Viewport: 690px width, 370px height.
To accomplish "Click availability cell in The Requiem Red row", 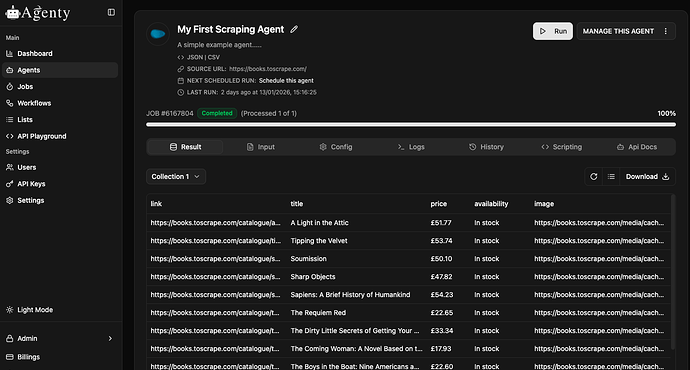I will pos(487,313).
